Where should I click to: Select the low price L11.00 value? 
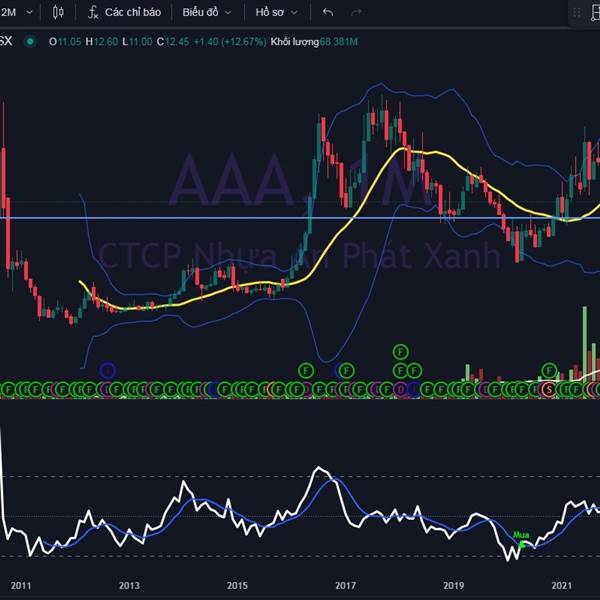point(137,41)
